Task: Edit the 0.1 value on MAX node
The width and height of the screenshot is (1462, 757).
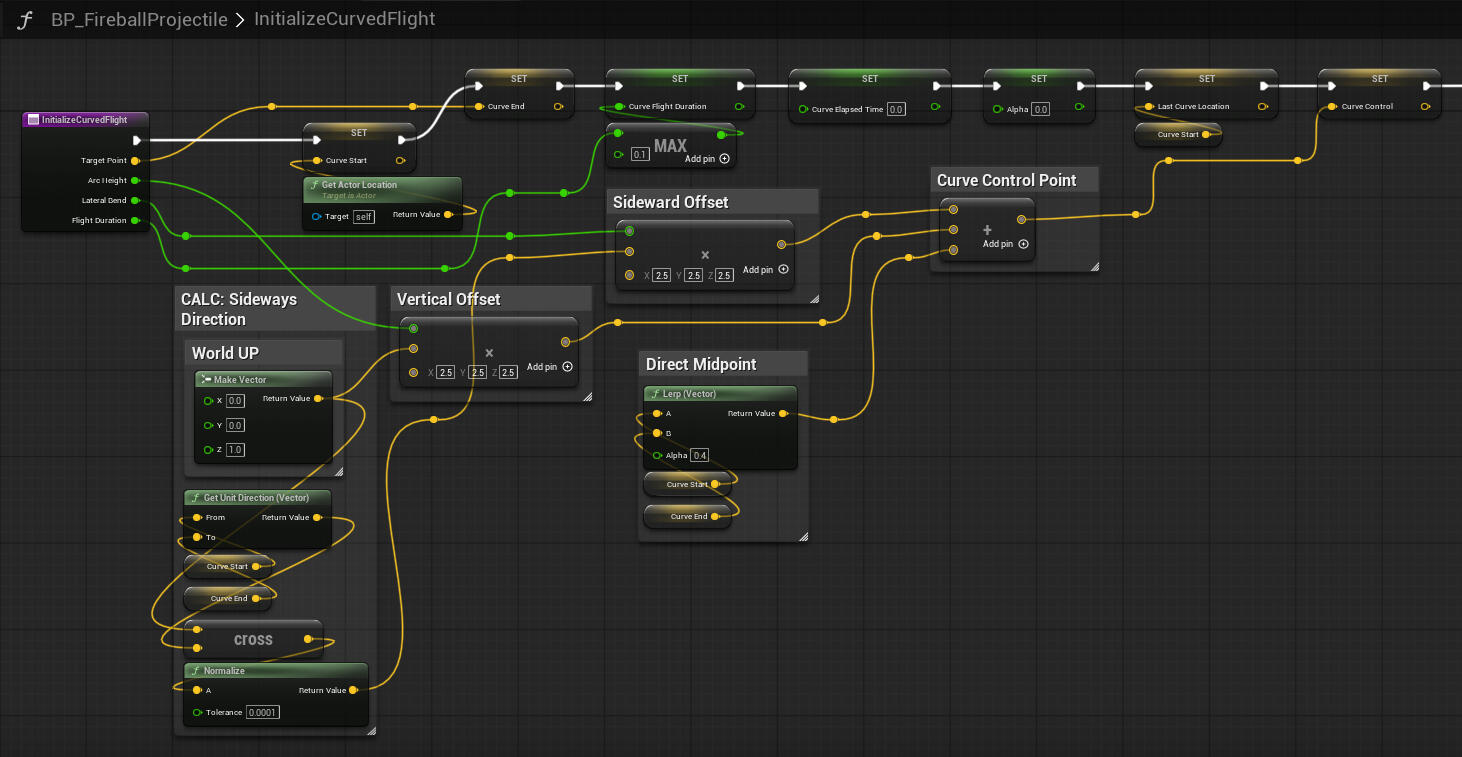Action: (x=641, y=155)
